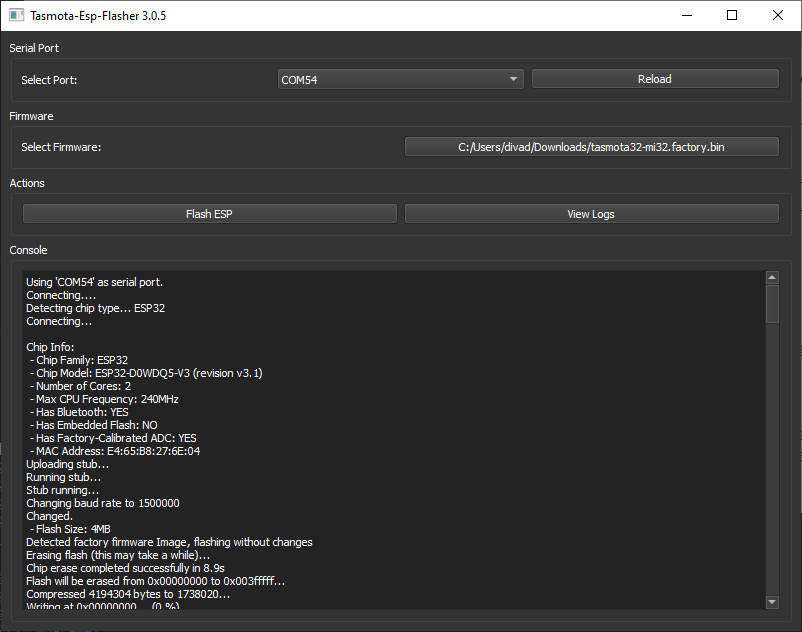Open View Logs

click(592, 214)
